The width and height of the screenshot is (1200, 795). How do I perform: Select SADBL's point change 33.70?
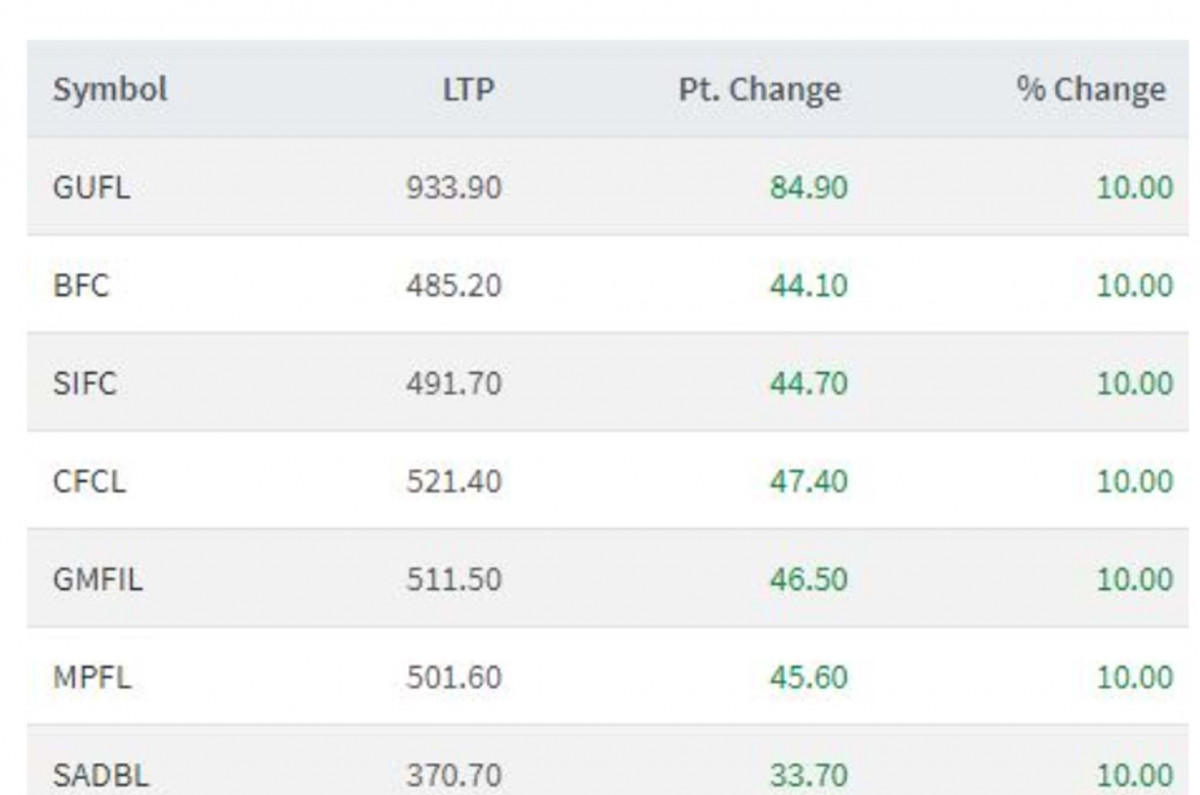click(x=808, y=775)
